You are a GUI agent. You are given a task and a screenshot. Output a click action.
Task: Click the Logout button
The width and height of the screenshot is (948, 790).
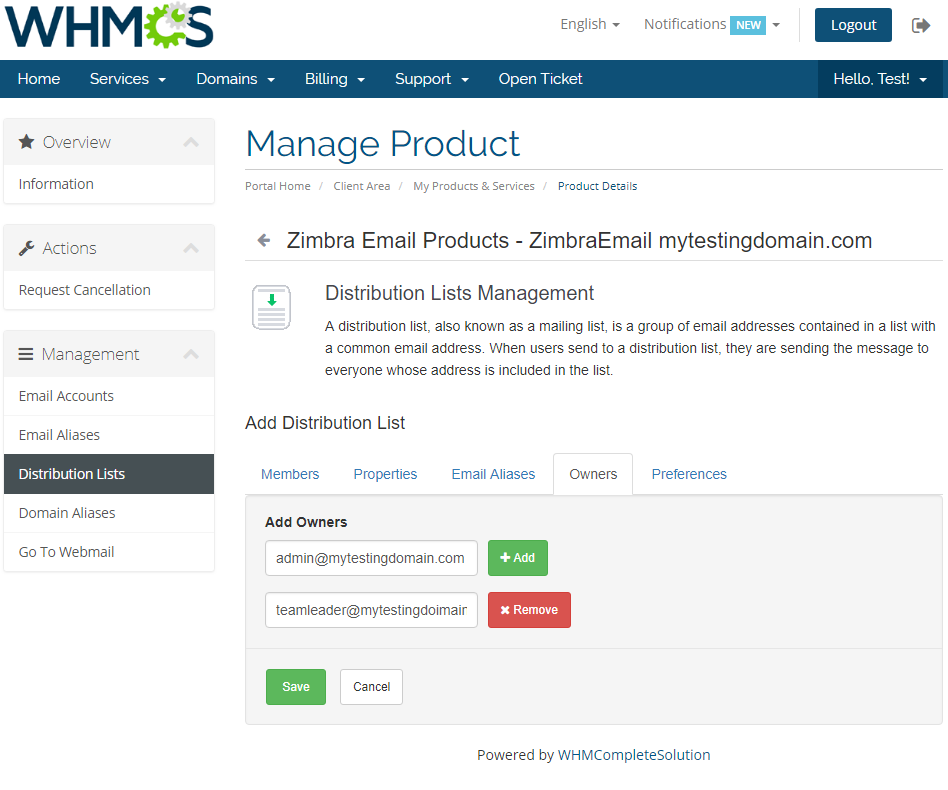point(853,25)
